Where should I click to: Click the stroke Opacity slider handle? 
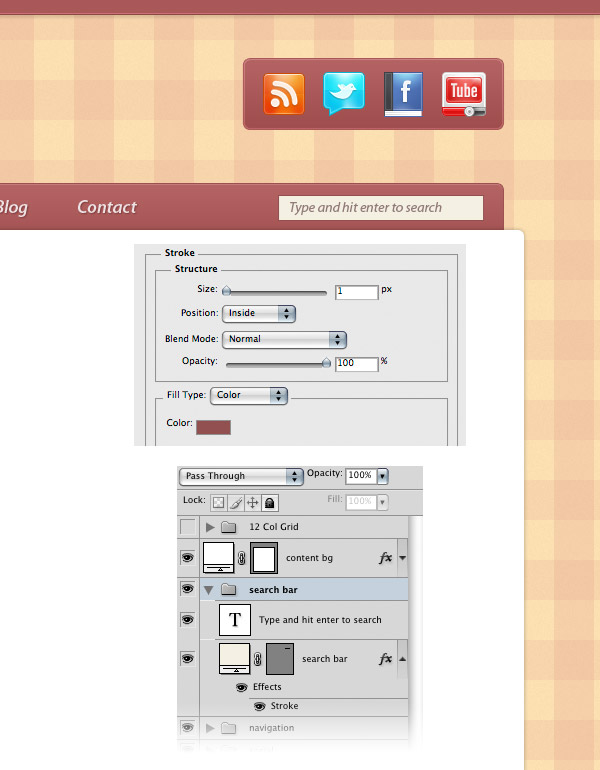(327, 363)
